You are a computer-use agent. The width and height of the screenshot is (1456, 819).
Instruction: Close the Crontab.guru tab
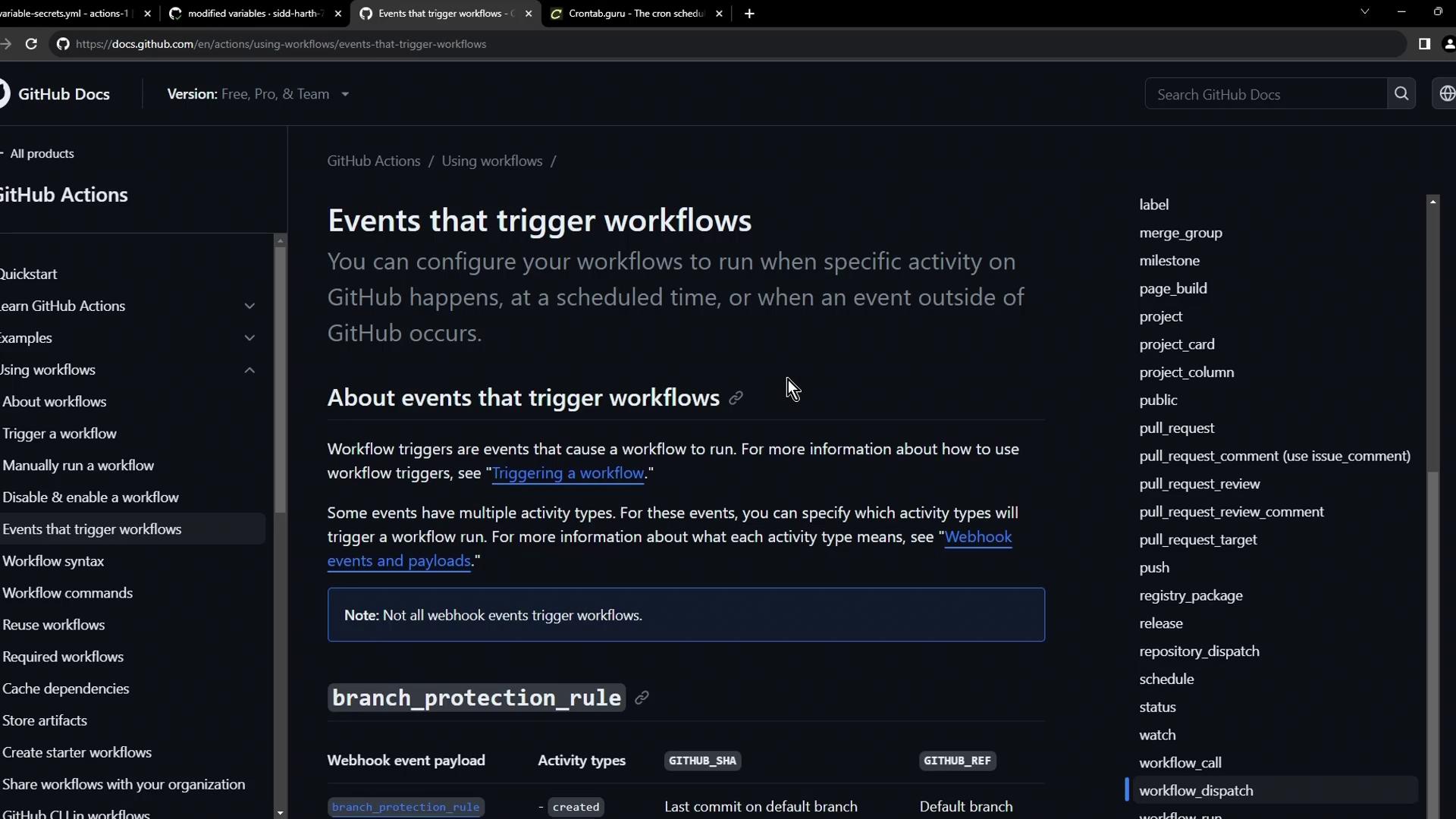click(719, 14)
